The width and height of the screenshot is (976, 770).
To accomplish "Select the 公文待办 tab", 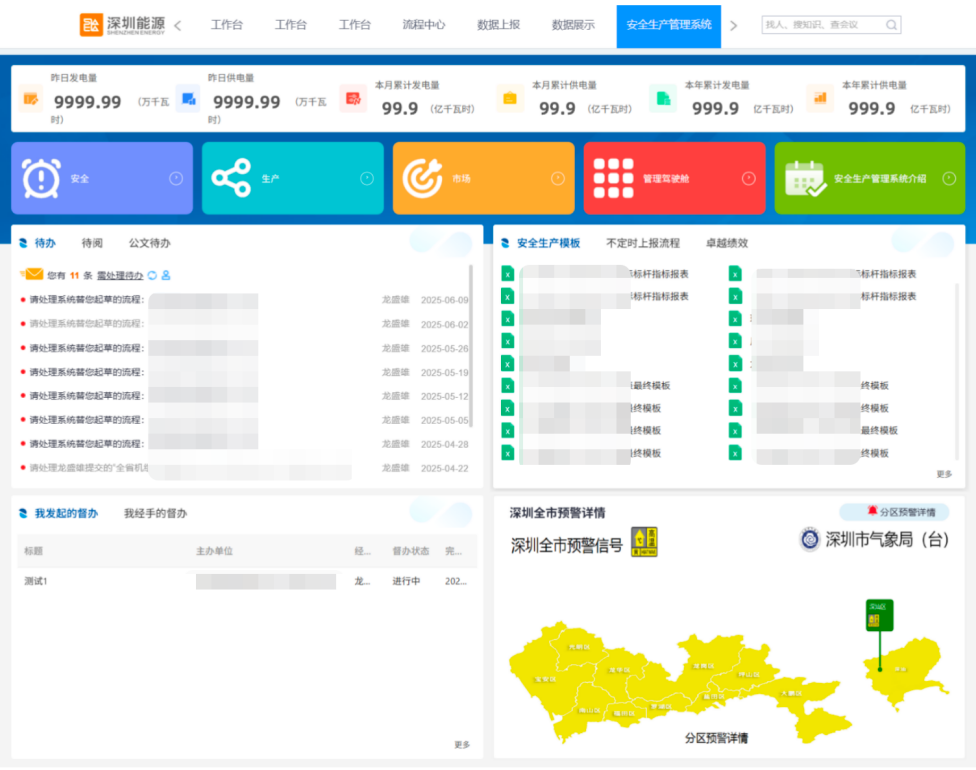I will [x=149, y=243].
